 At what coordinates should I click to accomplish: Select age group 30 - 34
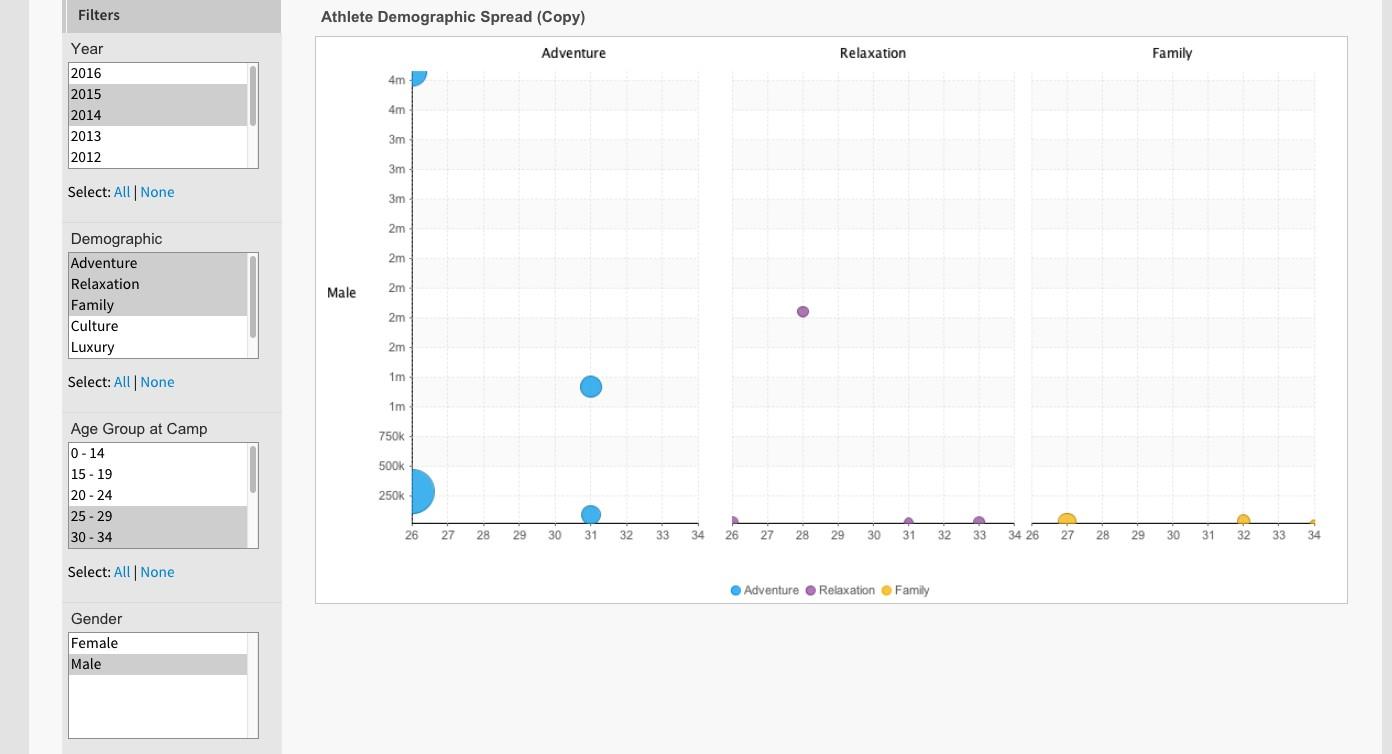(158, 537)
